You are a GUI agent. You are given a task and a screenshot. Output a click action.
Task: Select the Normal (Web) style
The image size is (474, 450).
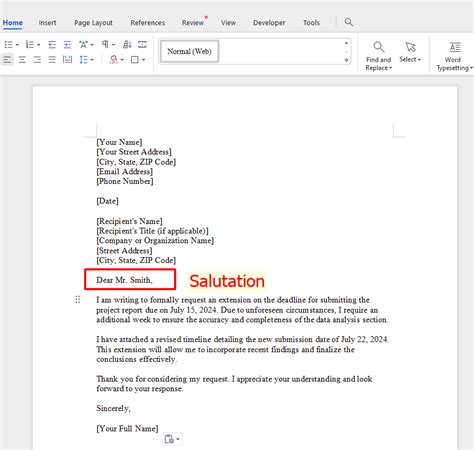(189, 52)
